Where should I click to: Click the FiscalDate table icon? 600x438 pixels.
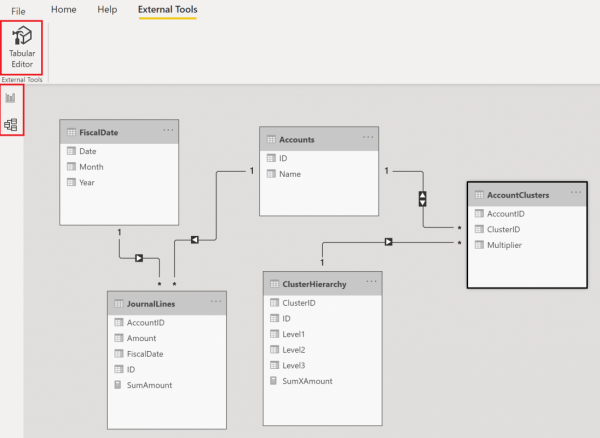(x=71, y=132)
